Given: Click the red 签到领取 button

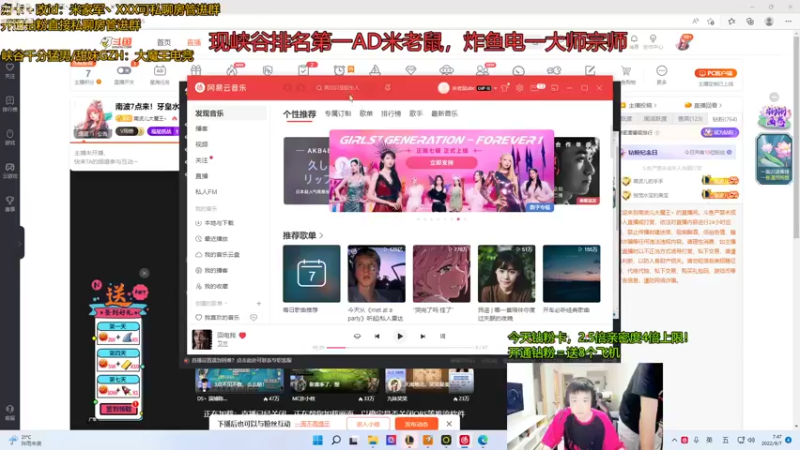Looking at the screenshot, I should [x=118, y=409].
